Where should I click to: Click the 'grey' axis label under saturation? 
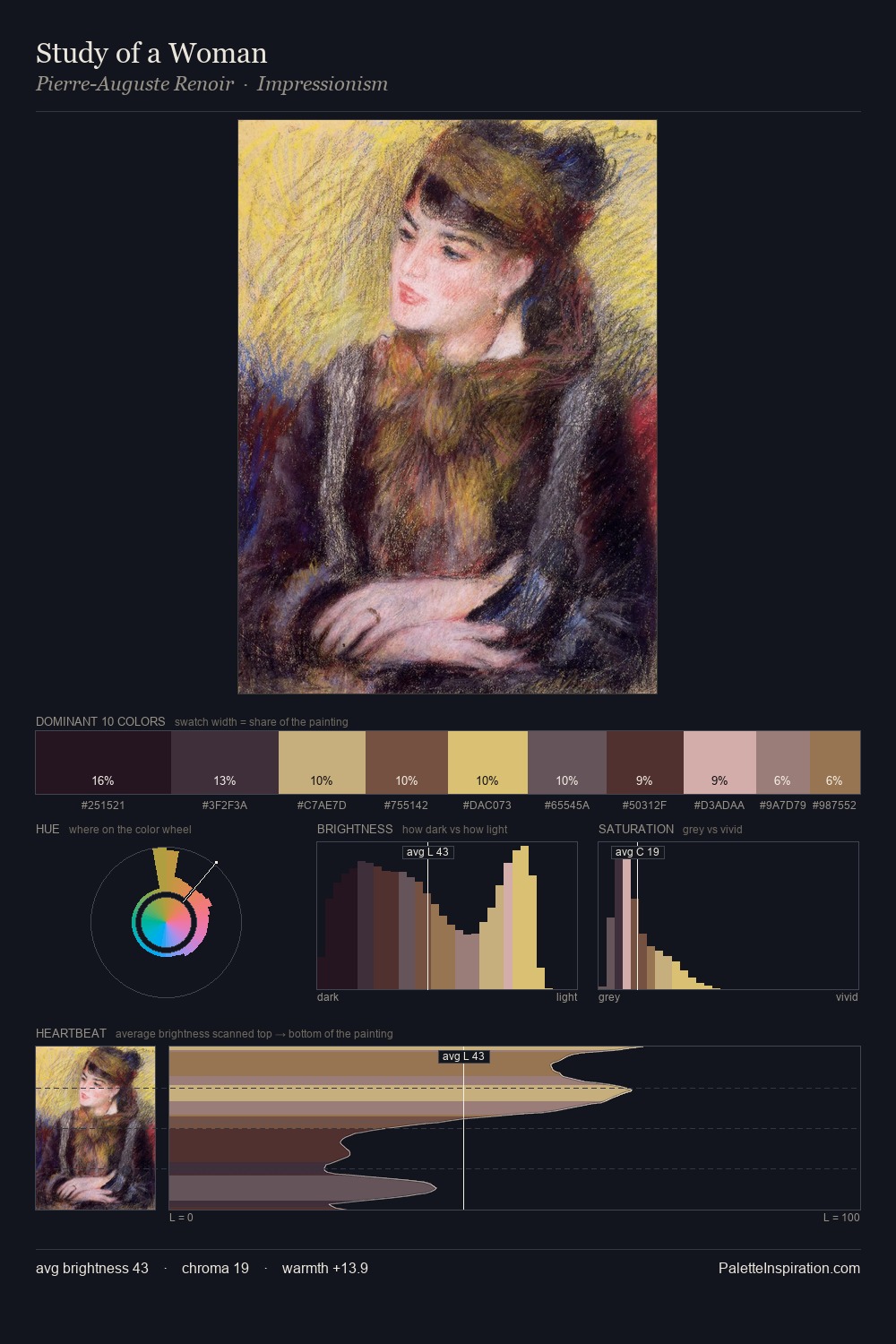pos(609,997)
